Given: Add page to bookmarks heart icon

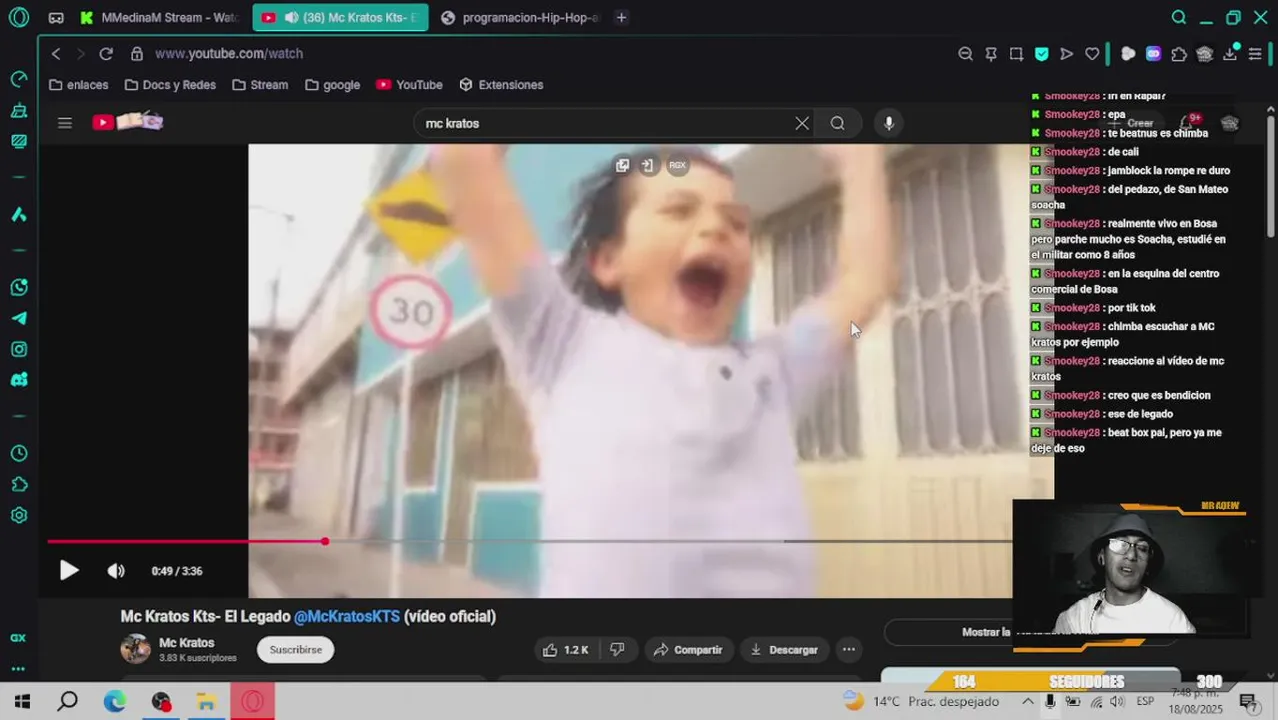Looking at the screenshot, I should point(1092,54).
